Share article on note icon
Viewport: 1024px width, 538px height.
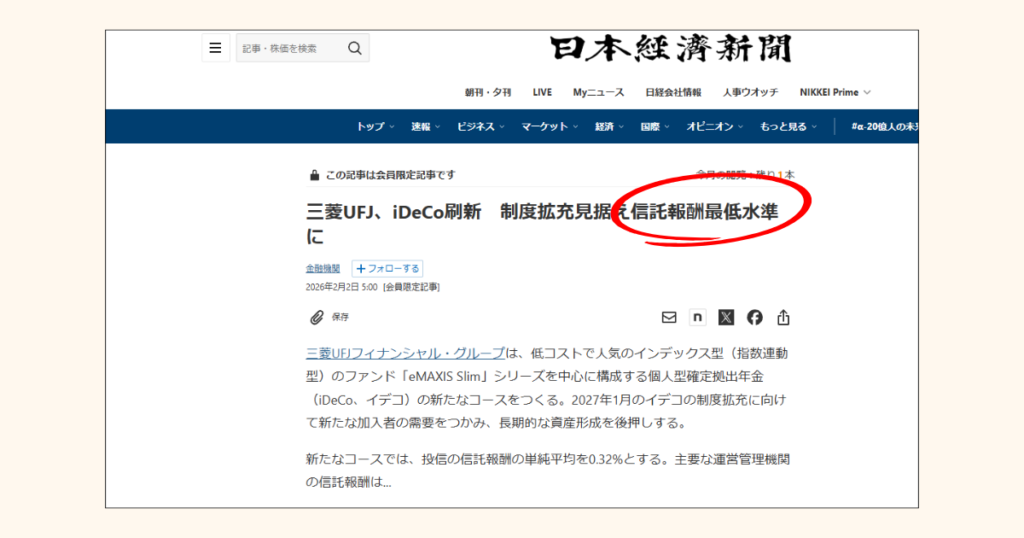point(697,317)
